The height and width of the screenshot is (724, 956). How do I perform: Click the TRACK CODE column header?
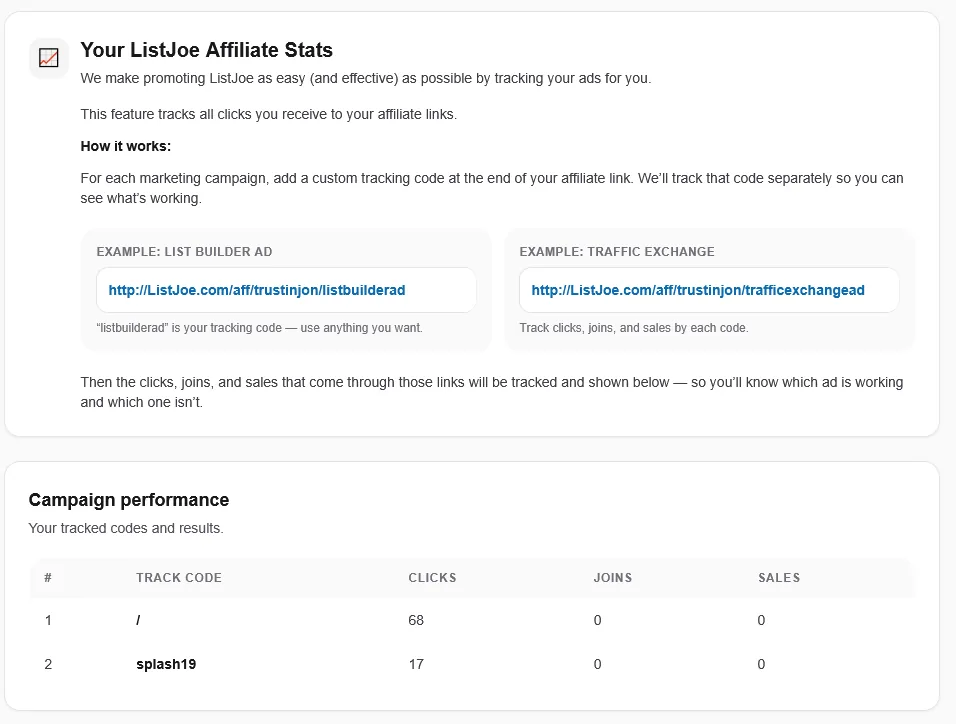tap(179, 578)
